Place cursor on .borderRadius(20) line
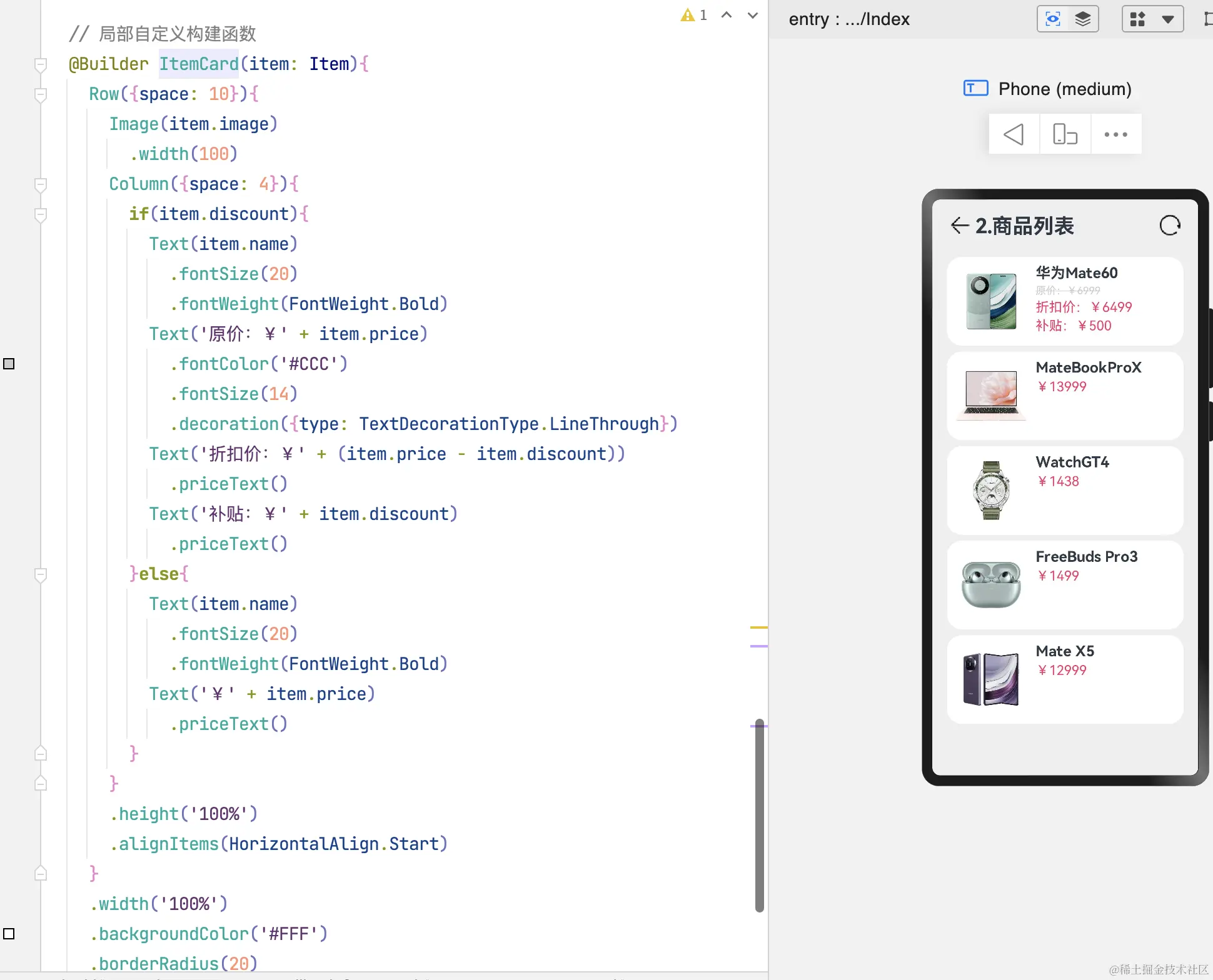The width and height of the screenshot is (1213, 980). [x=174, y=963]
